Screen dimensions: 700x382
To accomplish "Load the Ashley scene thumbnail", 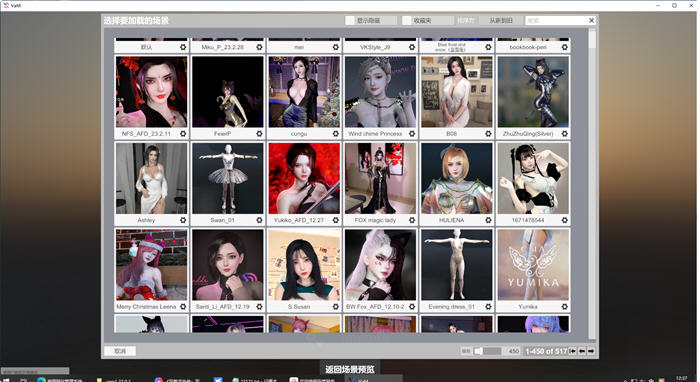I will pos(151,179).
